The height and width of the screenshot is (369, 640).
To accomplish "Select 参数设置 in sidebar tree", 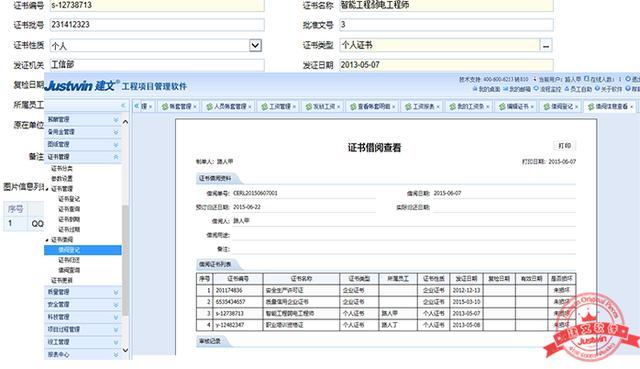I will (62, 179).
